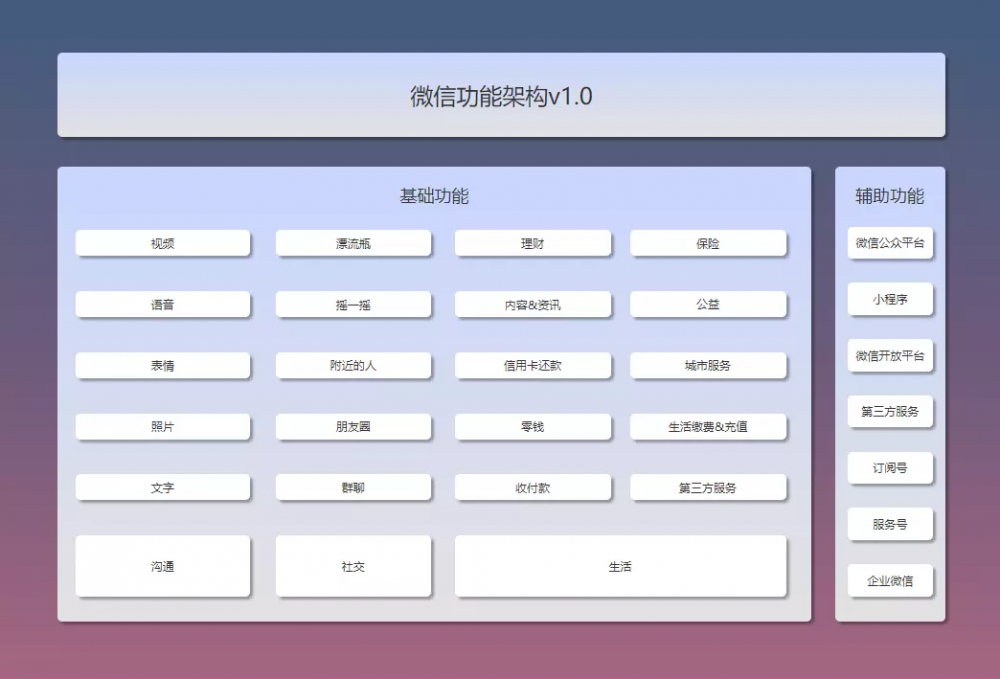This screenshot has width=1000, height=679.
Task: Select the 生活 category box
Action: tap(620, 566)
